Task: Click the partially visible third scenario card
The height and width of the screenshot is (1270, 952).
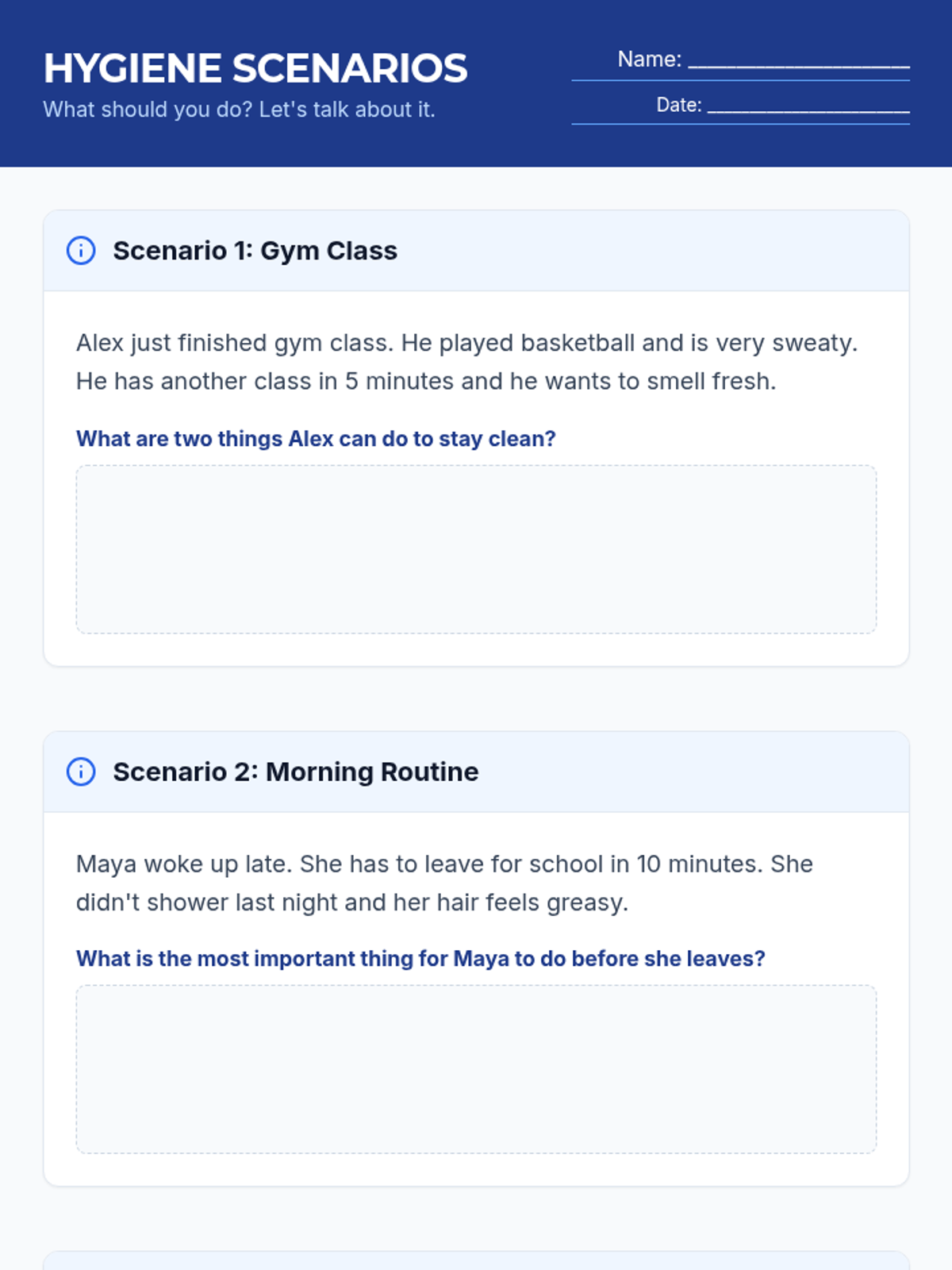Action: (x=476, y=1260)
